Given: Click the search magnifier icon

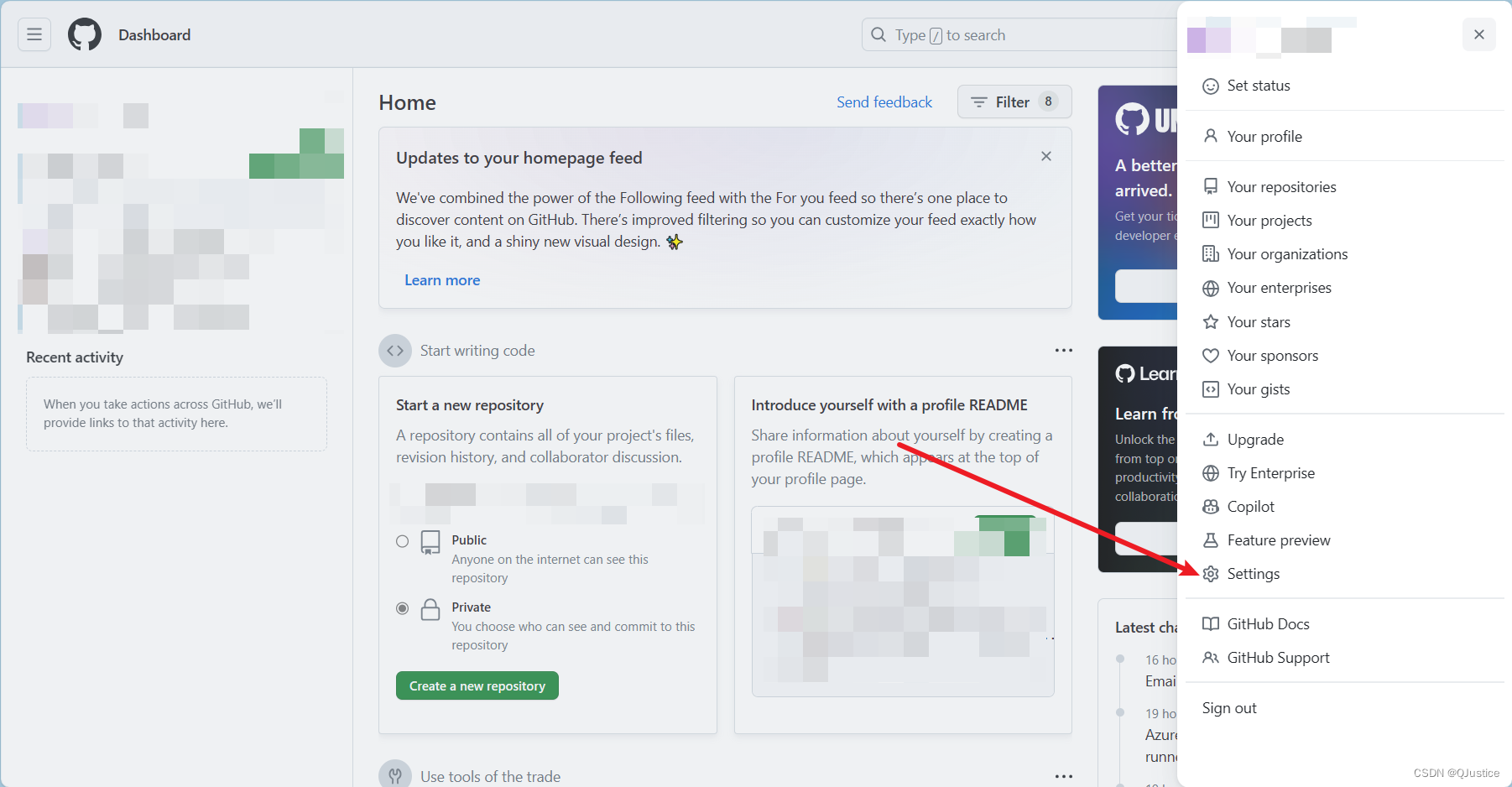Looking at the screenshot, I should [878, 34].
